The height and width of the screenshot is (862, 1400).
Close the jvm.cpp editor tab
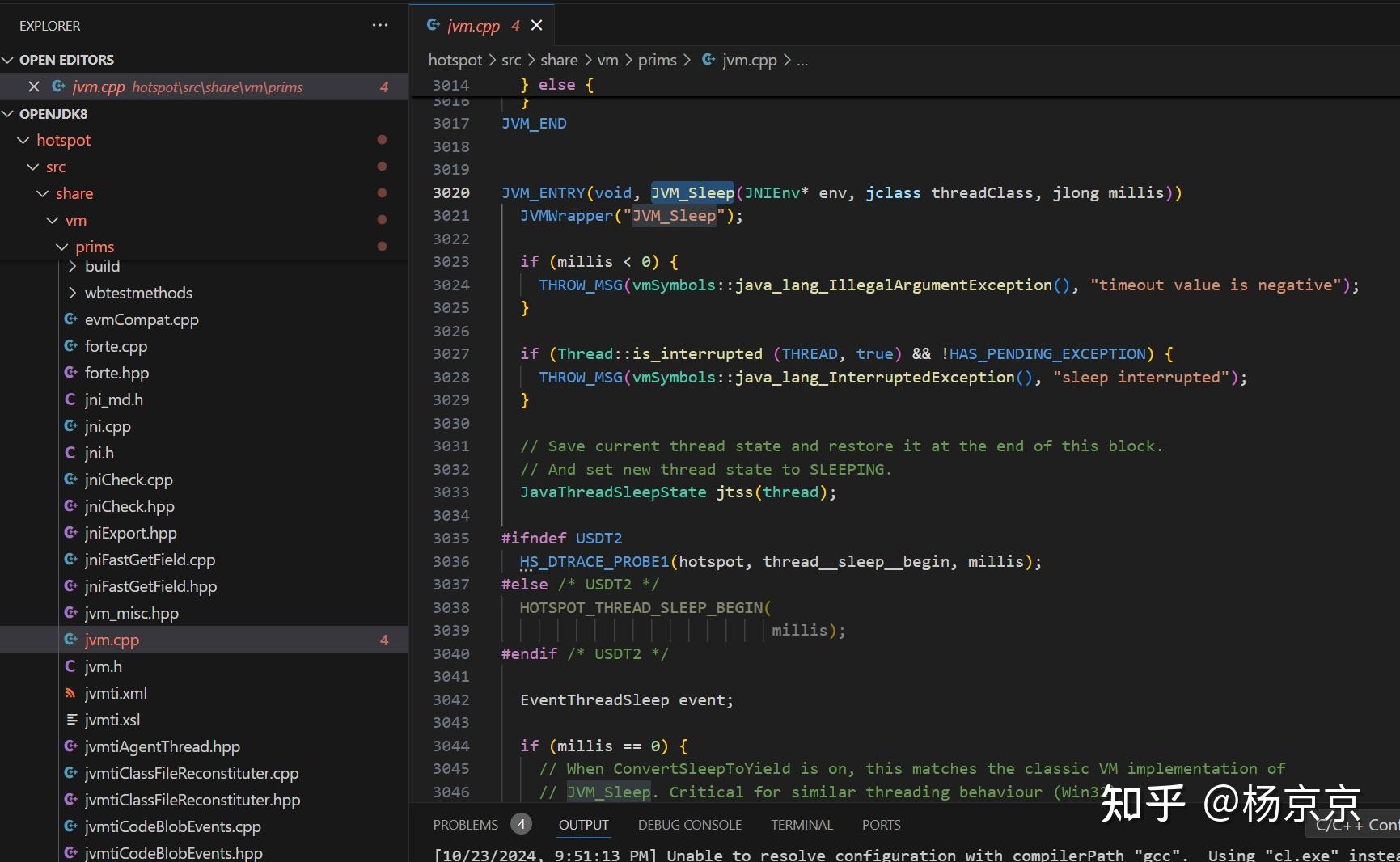(536, 26)
